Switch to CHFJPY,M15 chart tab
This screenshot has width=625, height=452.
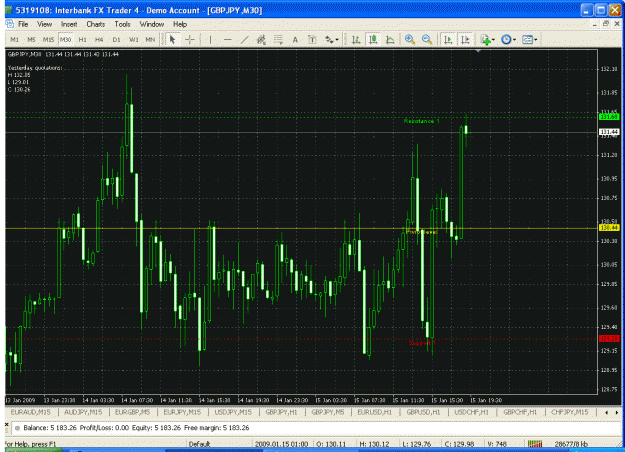(570, 412)
